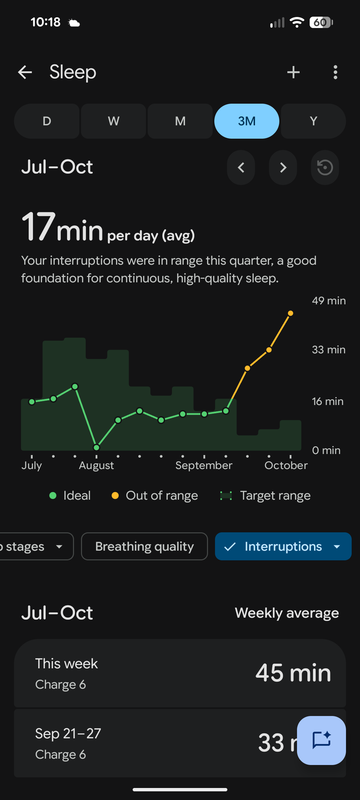The image size is (360, 800).
Task: Tap the back arrow icon
Action: coord(25,72)
